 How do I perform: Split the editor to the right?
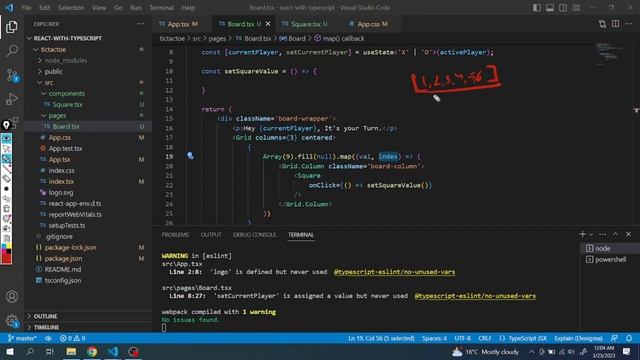[616, 24]
